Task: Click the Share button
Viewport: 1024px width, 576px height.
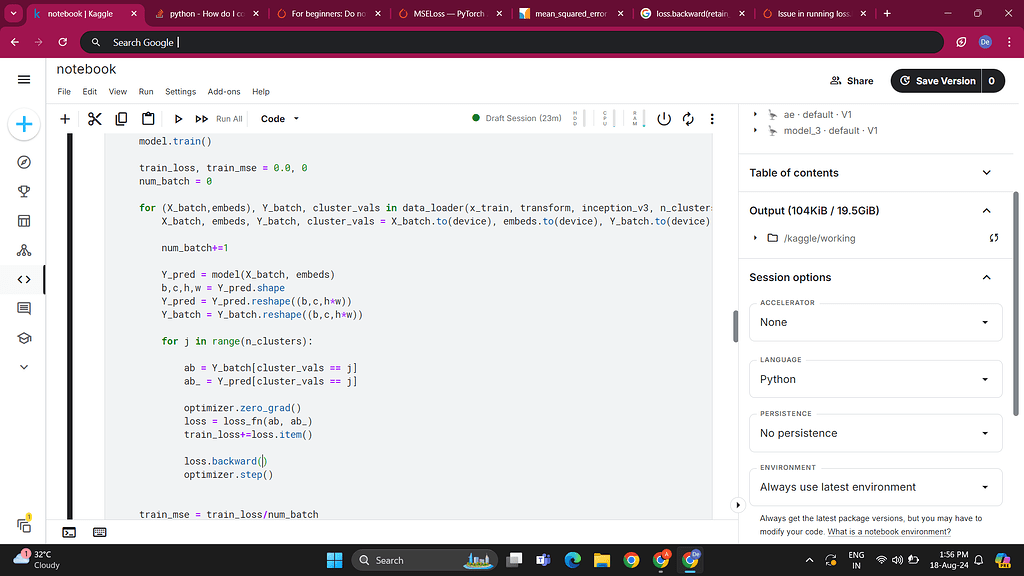Action: click(852, 81)
